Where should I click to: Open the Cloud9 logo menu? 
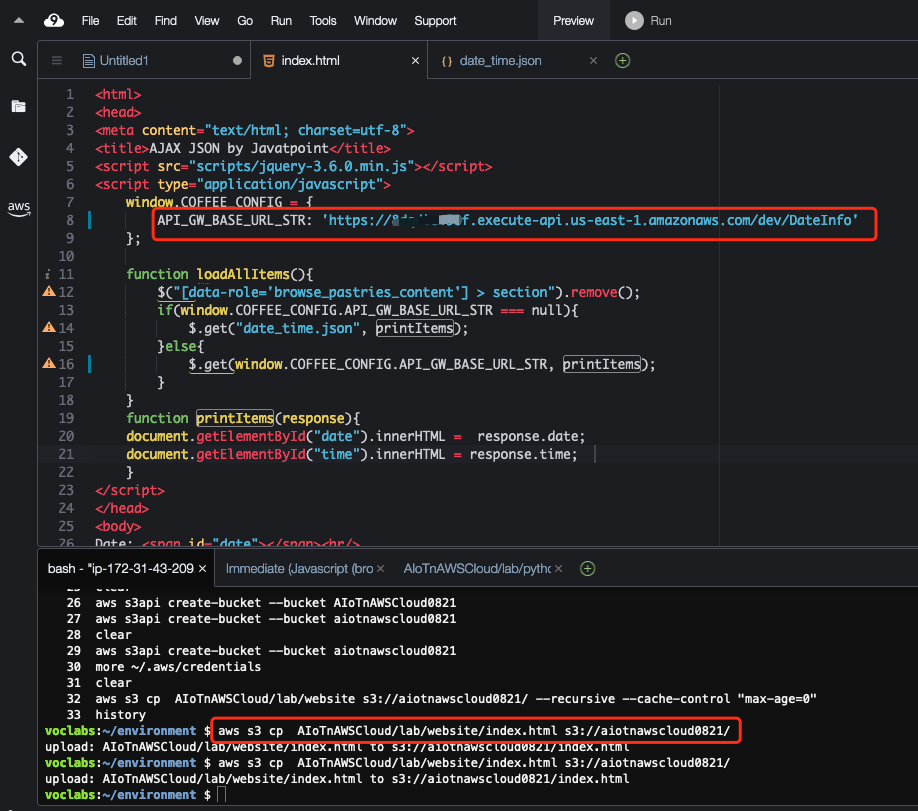(54, 20)
